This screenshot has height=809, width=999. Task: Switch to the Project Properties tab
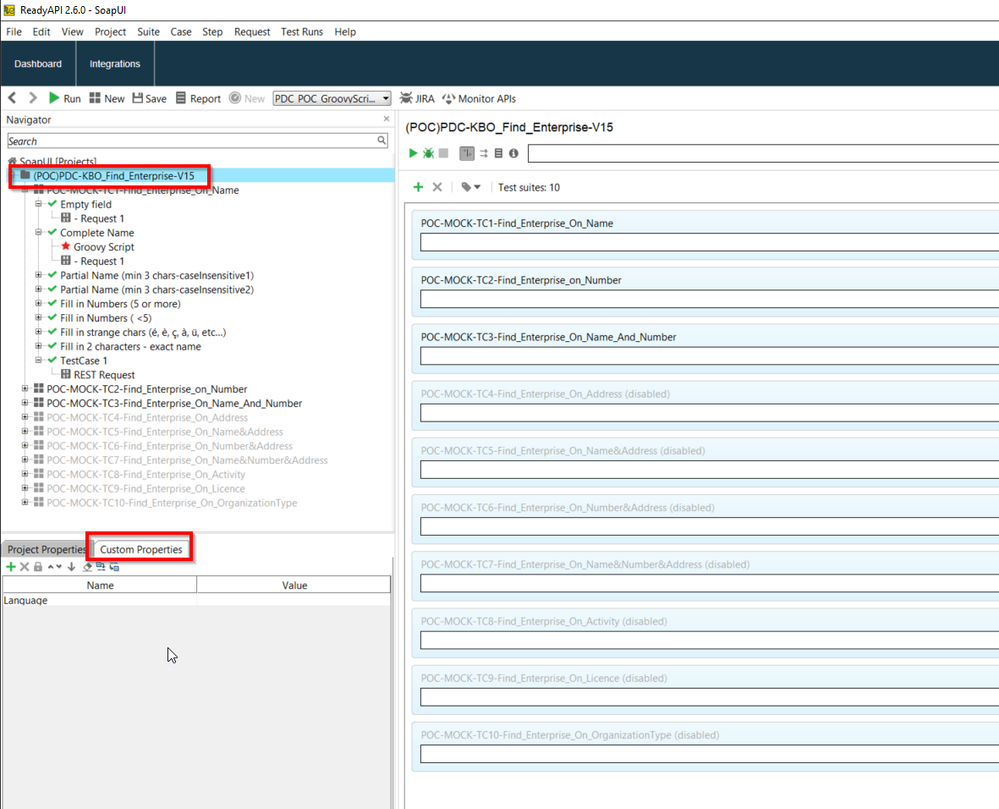click(x=46, y=549)
